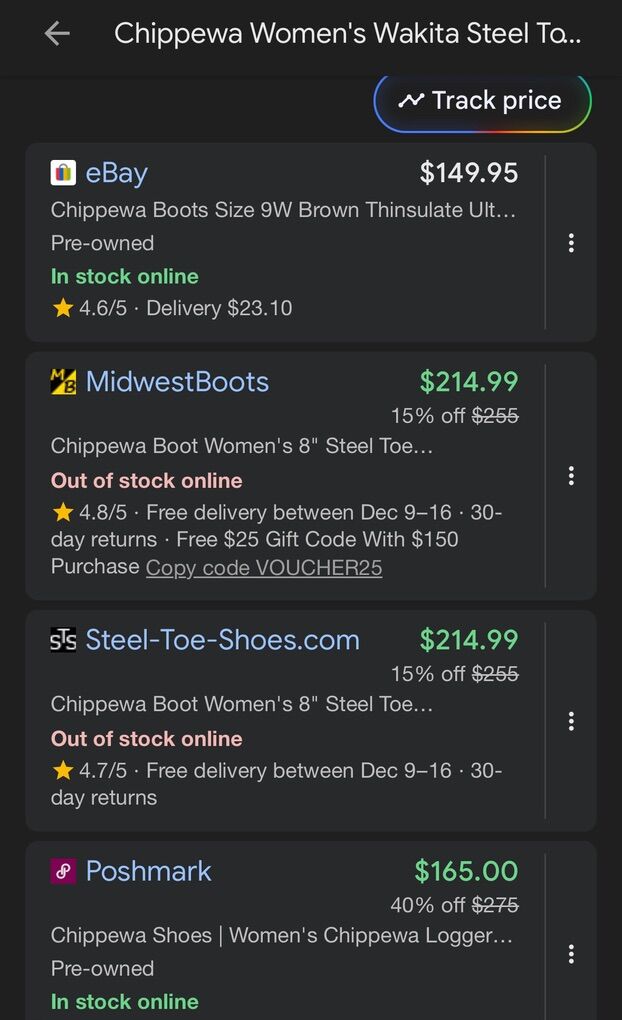Open the eBay seller link
This screenshot has width=622, height=1020.
(116, 173)
